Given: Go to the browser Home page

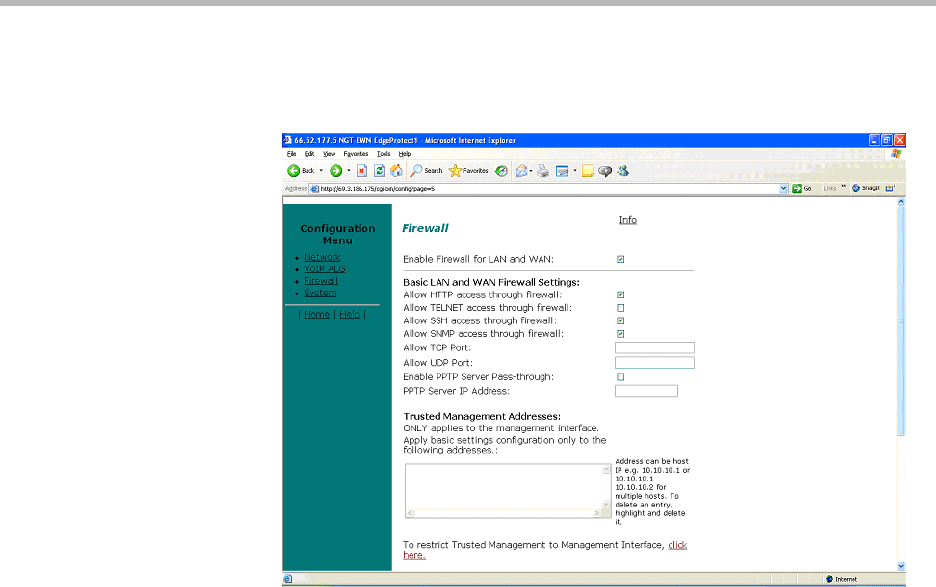Looking at the screenshot, I should point(396,171).
